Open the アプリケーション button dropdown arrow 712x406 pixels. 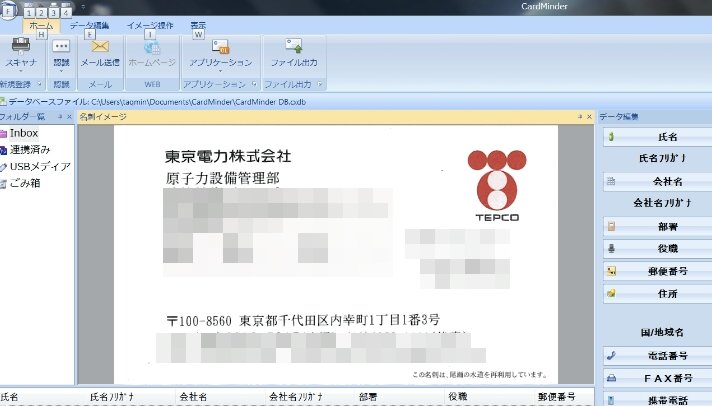(x=220, y=71)
